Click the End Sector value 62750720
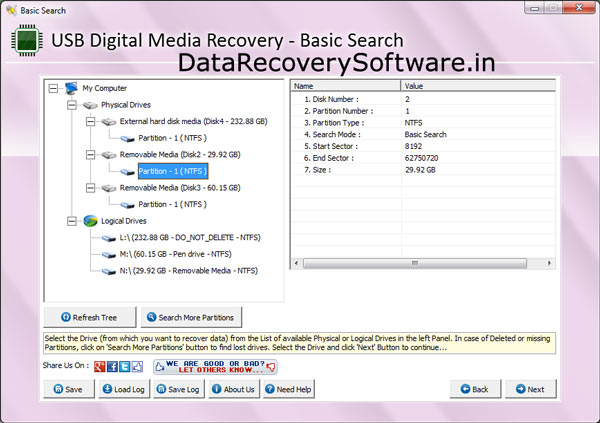 421,158
